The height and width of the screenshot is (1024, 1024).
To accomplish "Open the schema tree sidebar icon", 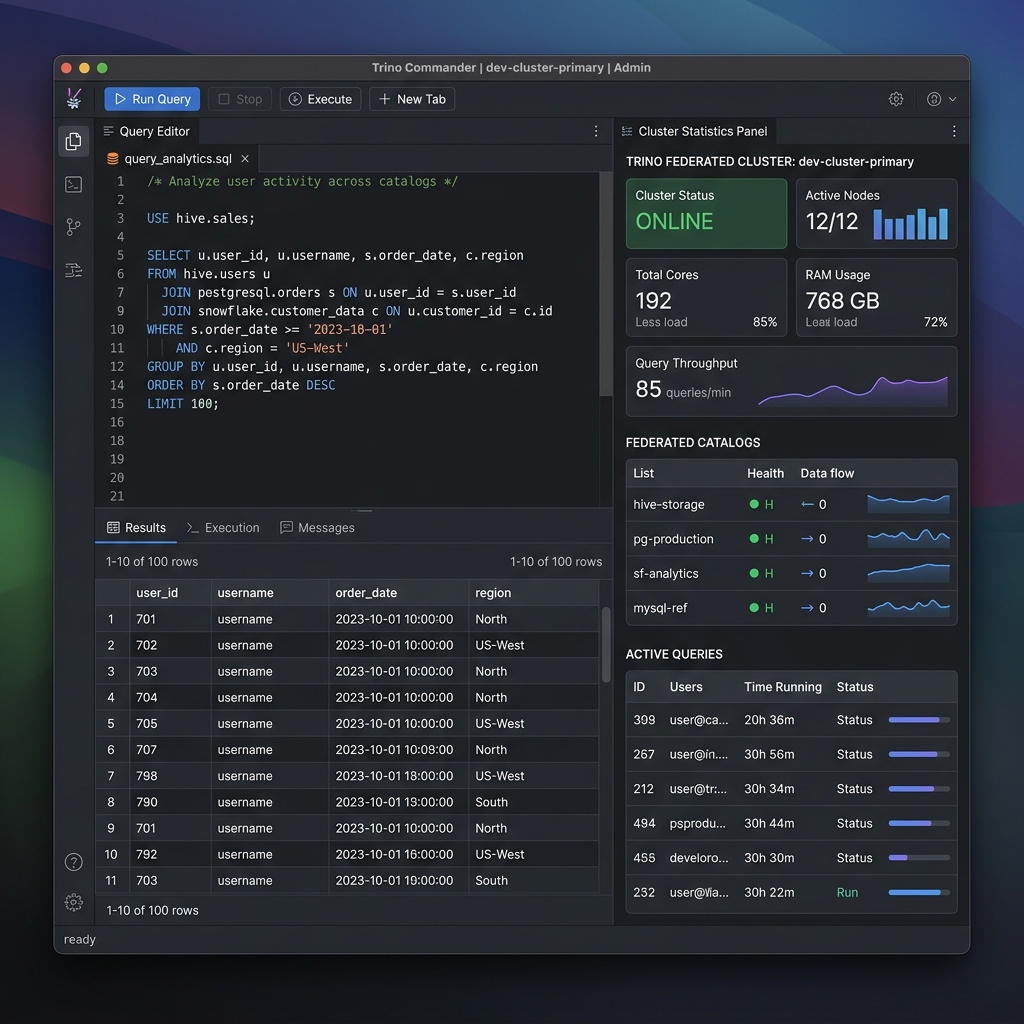I will coord(74,270).
